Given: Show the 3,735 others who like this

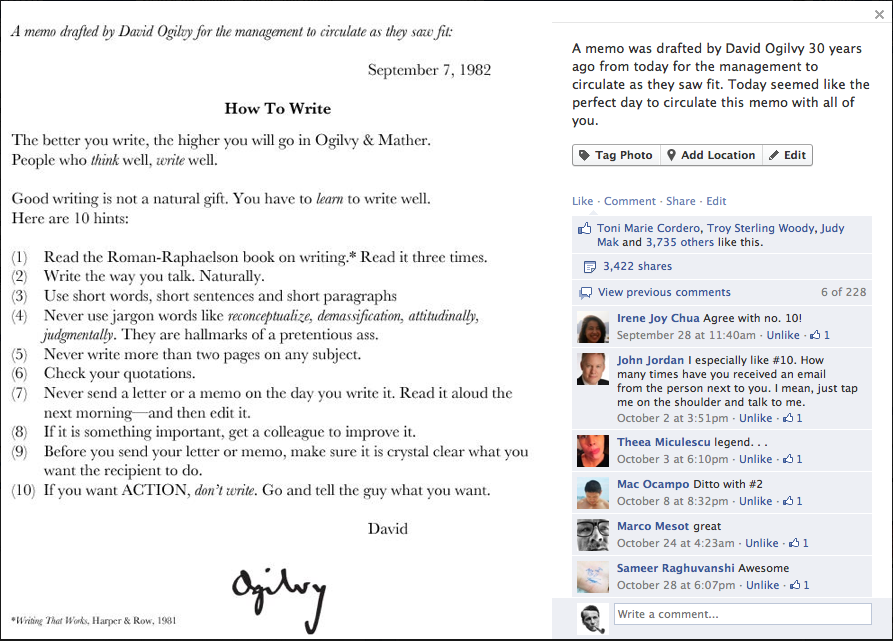Looking at the screenshot, I should (679, 242).
